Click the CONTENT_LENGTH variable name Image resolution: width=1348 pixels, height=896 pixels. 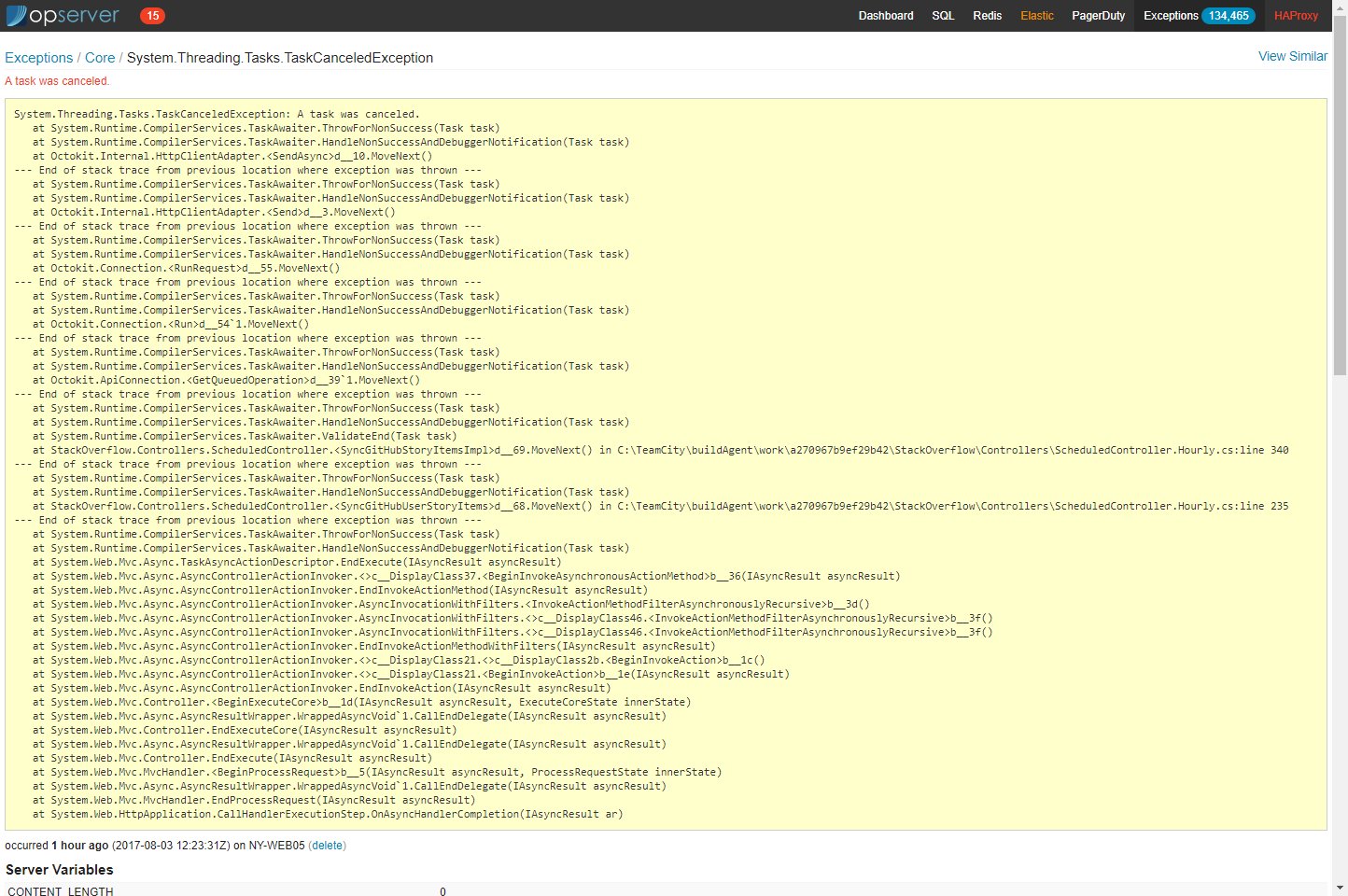61,891
